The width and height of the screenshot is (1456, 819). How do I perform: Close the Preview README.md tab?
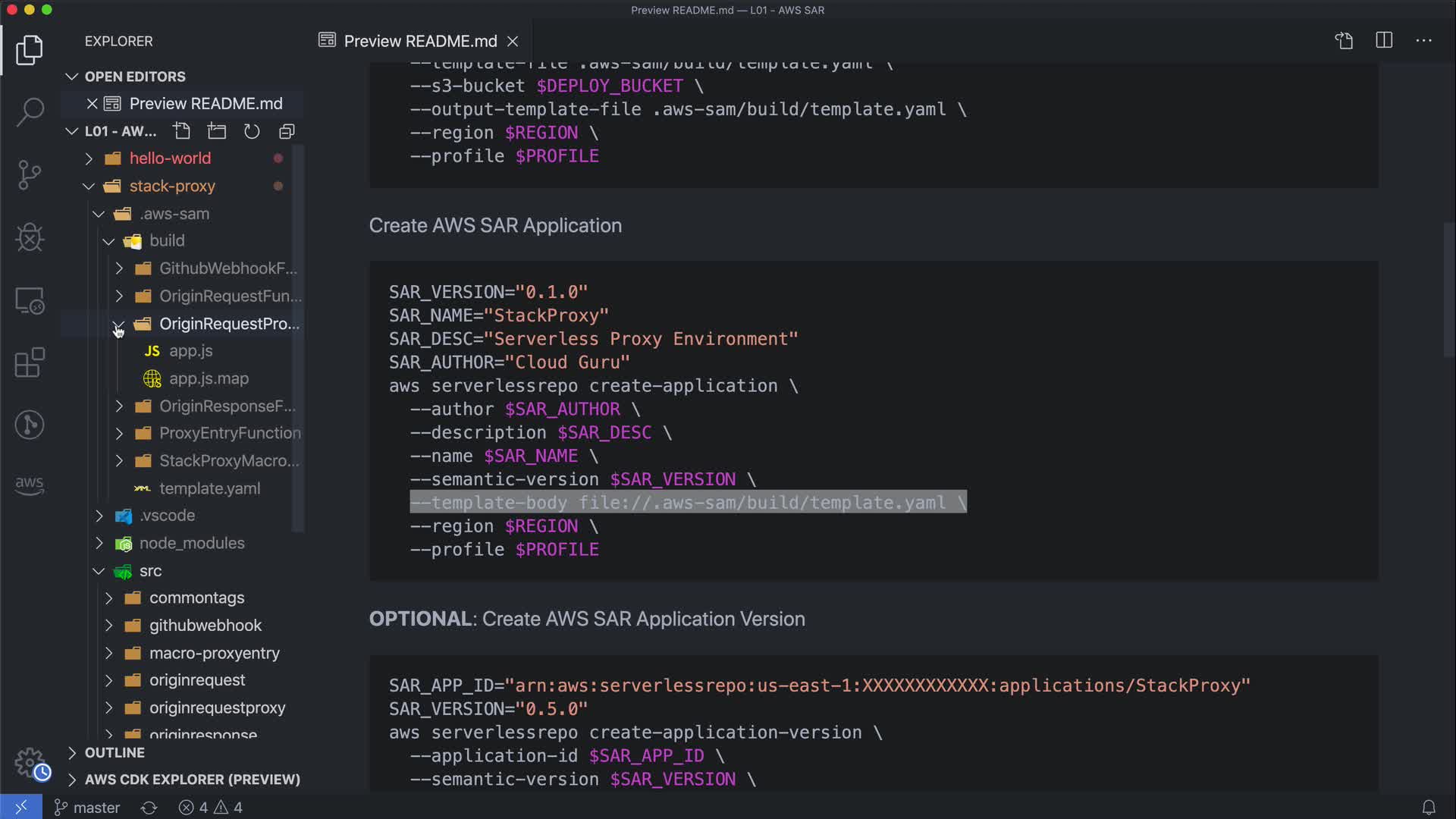tap(513, 41)
